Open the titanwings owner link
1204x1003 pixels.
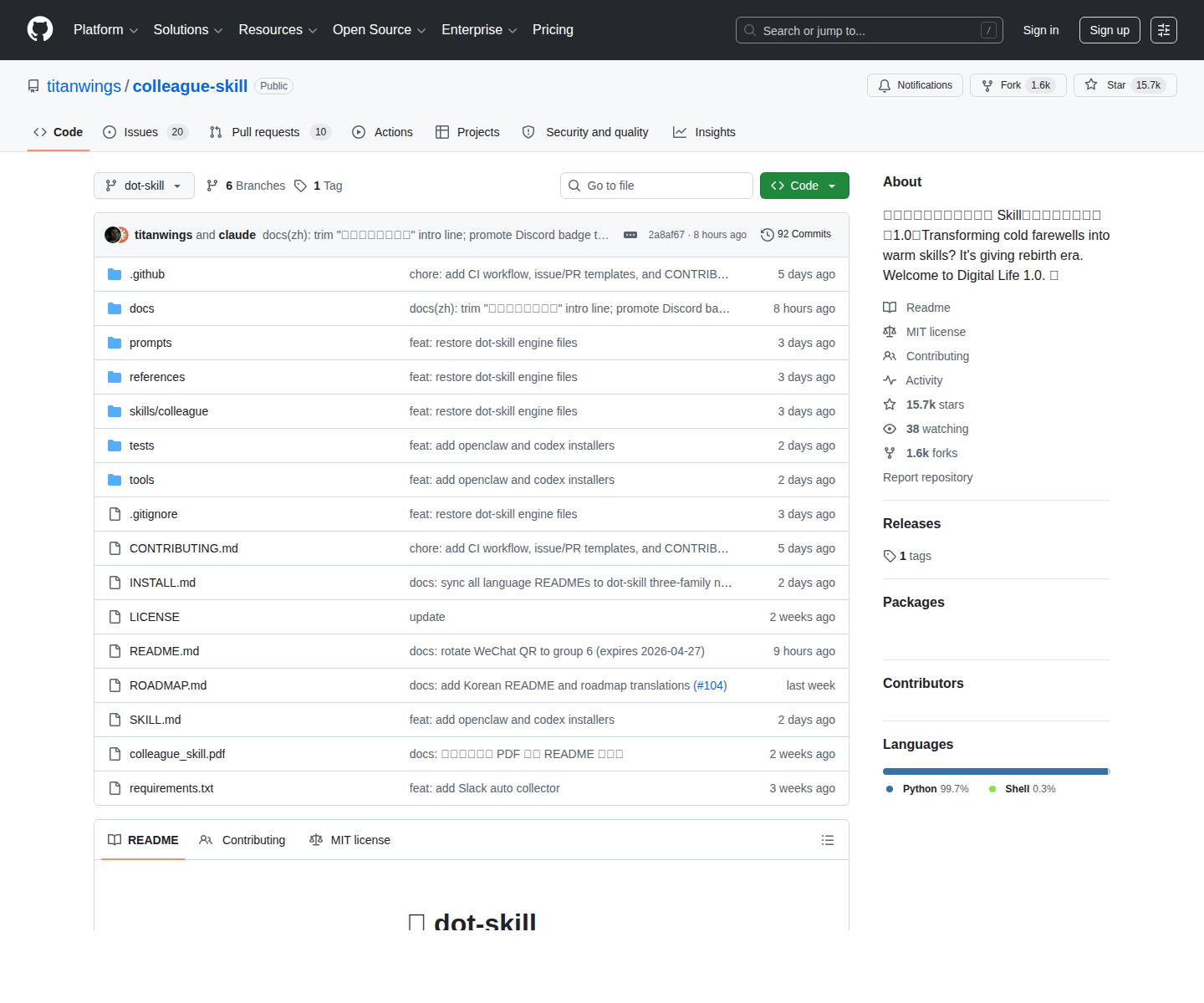tap(84, 86)
